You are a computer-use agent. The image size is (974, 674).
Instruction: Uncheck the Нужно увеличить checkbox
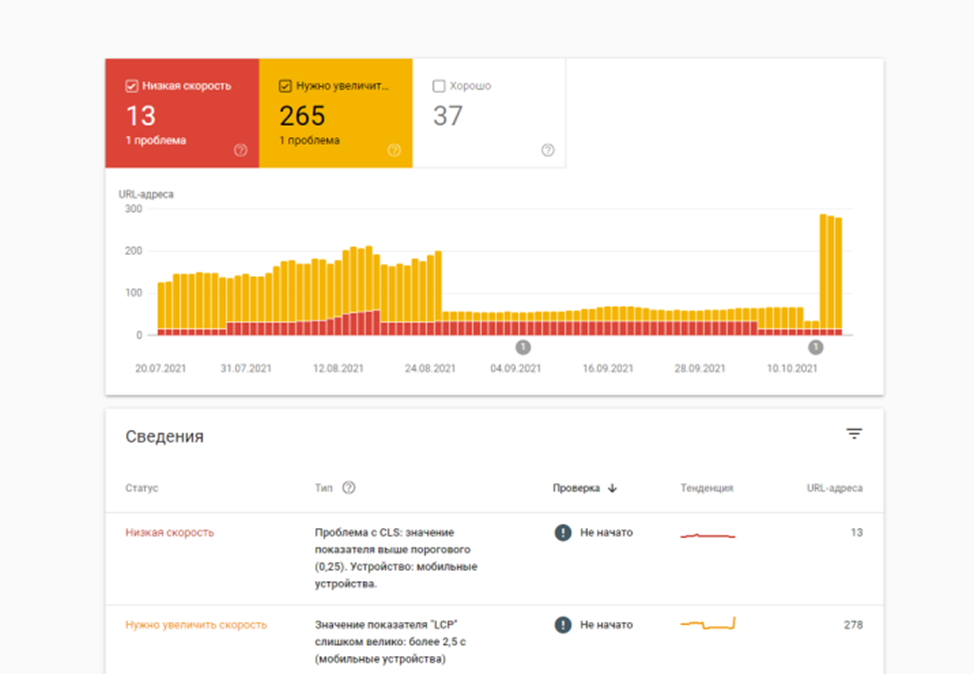pos(285,86)
